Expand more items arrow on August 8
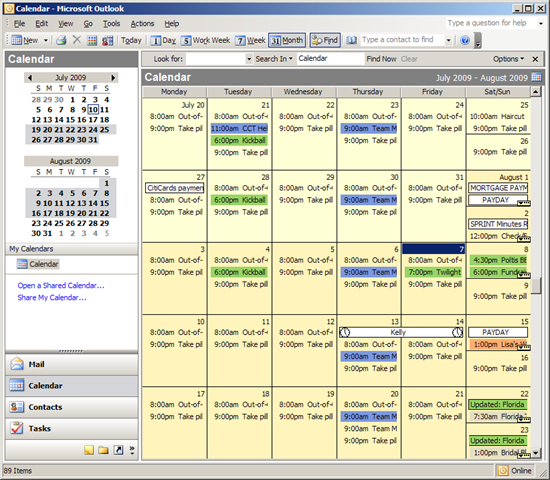The height and width of the screenshot is (480, 550). point(524,275)
